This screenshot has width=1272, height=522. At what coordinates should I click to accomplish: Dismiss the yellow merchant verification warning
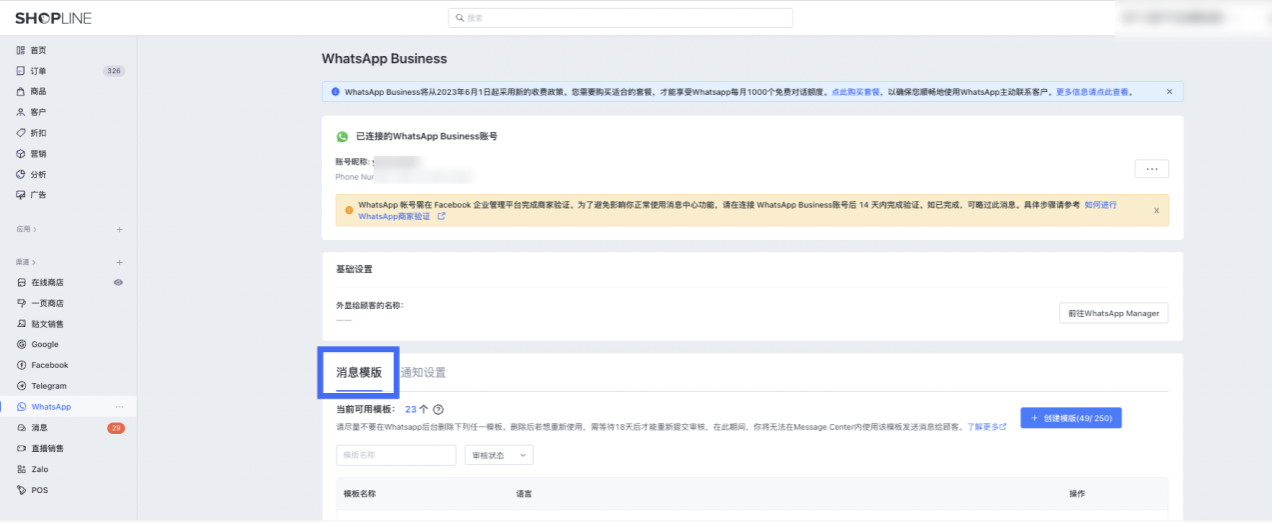[1156, 210]
